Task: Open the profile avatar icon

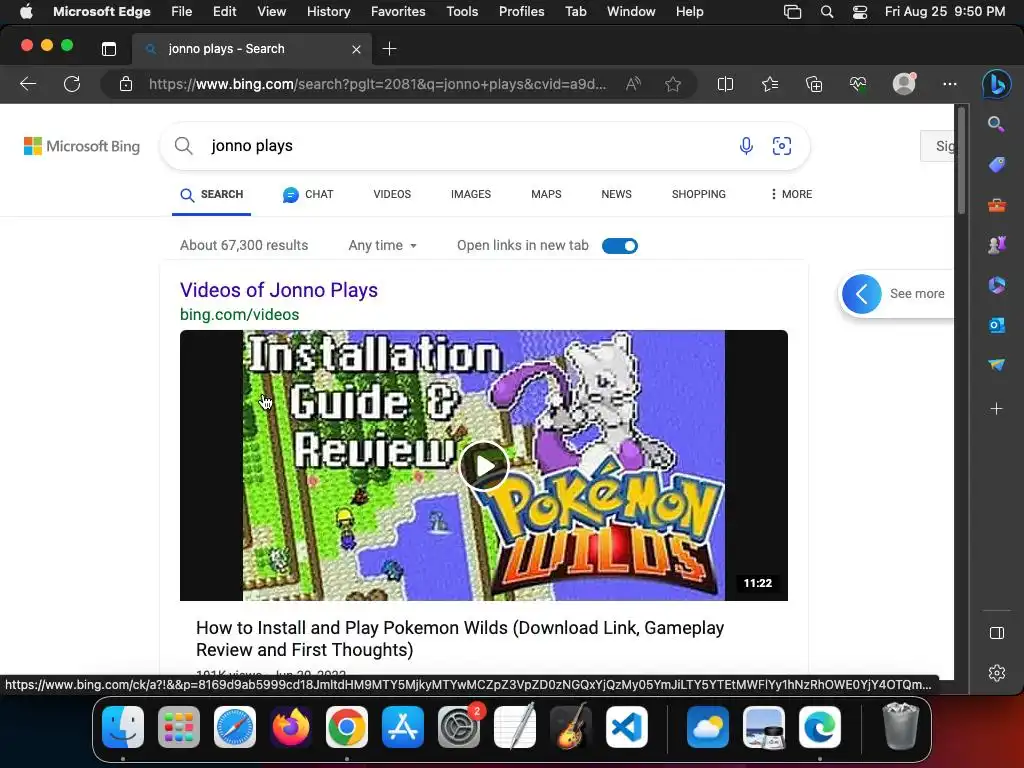Action: [x=904, y=84]
